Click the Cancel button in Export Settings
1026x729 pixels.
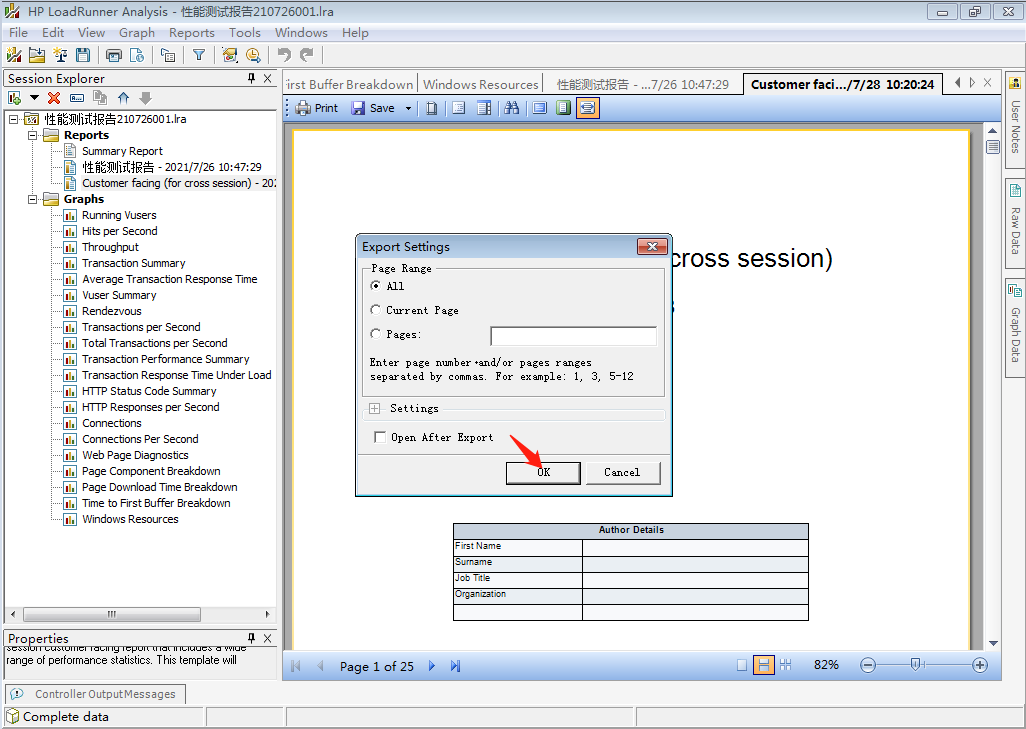(623, 471)
